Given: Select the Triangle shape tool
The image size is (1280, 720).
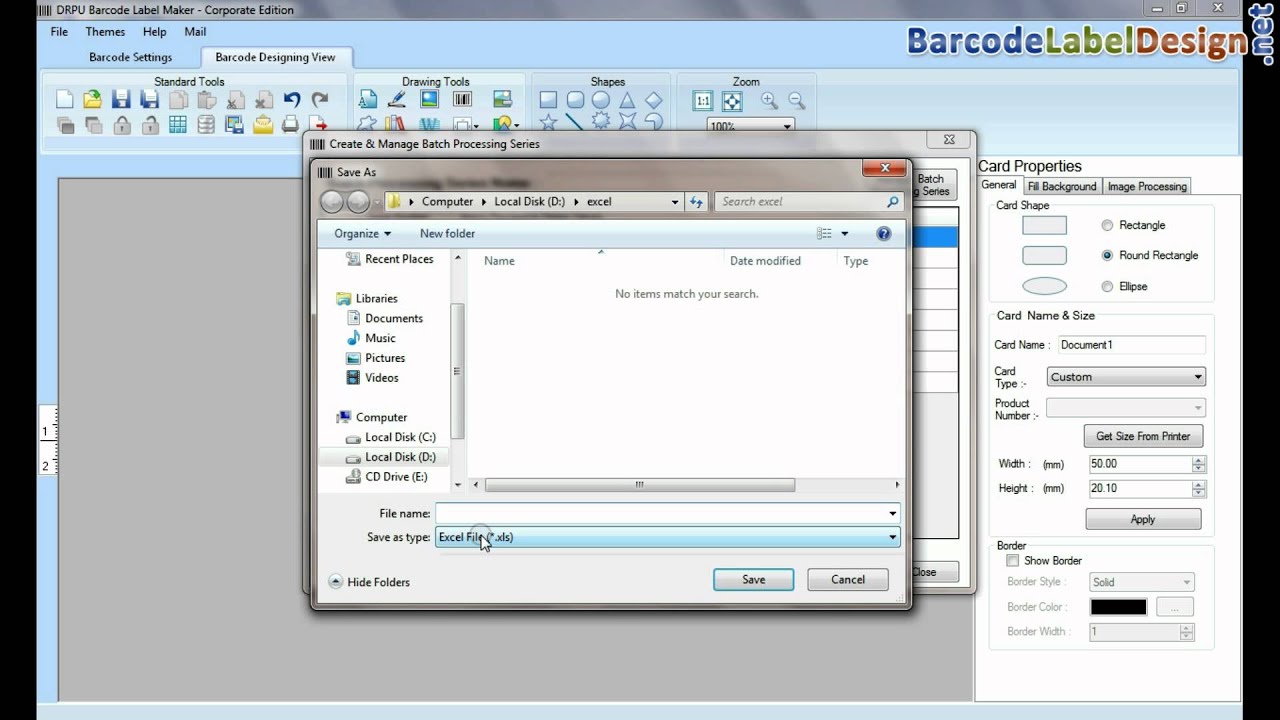Looking at the screenshot, I should (627, 100).
